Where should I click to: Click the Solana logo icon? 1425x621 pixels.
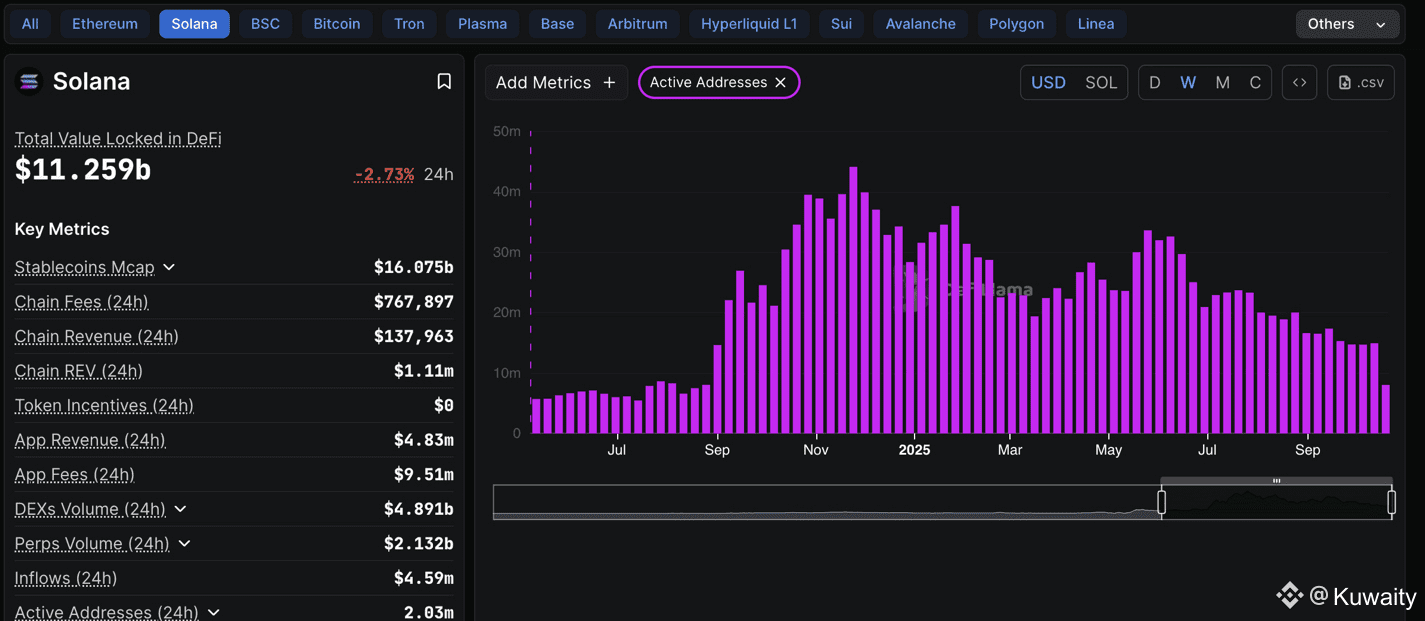pyautogui.click(x=29, y=82)
